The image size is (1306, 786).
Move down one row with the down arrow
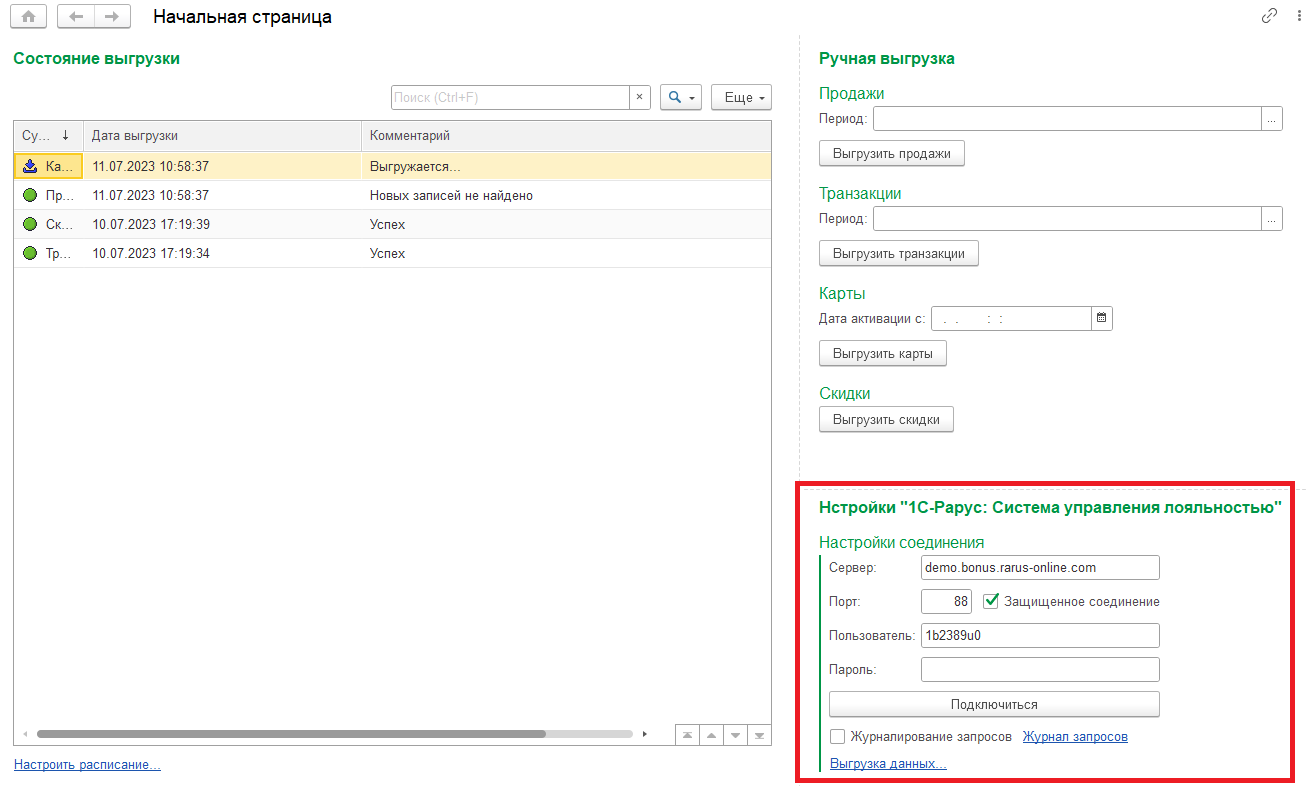point(736,735)
